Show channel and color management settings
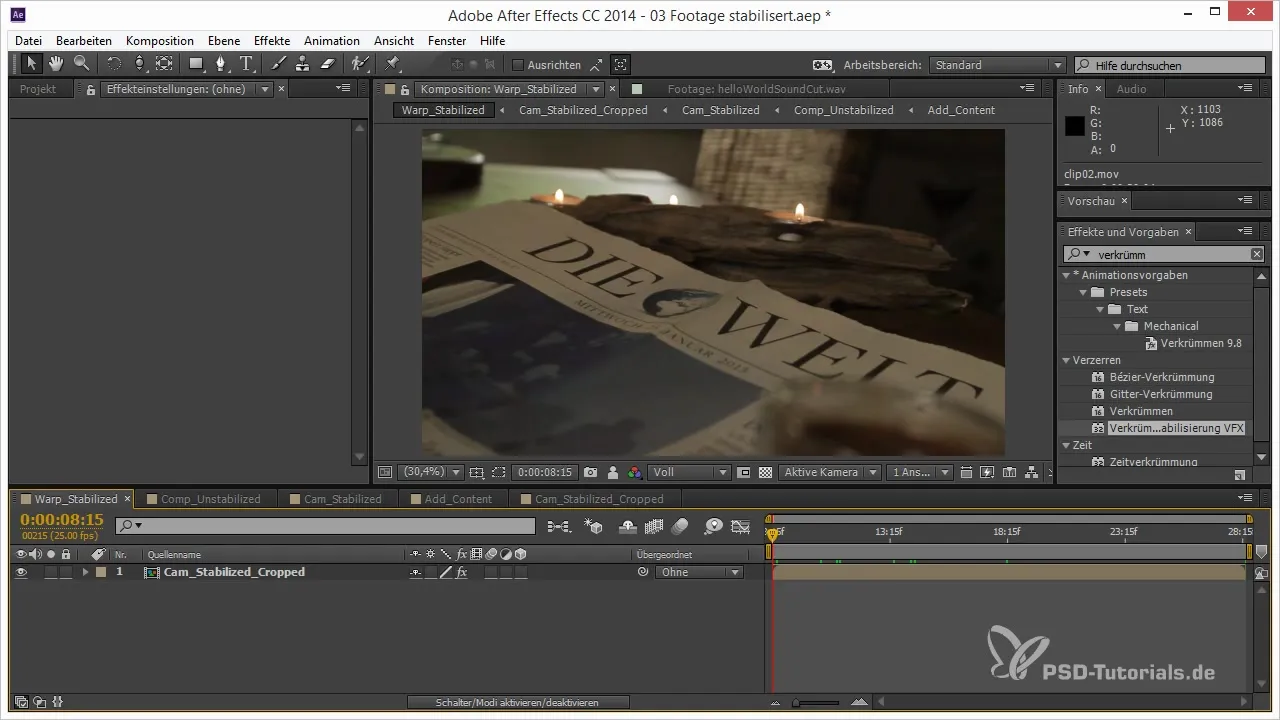 pyautogui.click(x=635, y=472)
